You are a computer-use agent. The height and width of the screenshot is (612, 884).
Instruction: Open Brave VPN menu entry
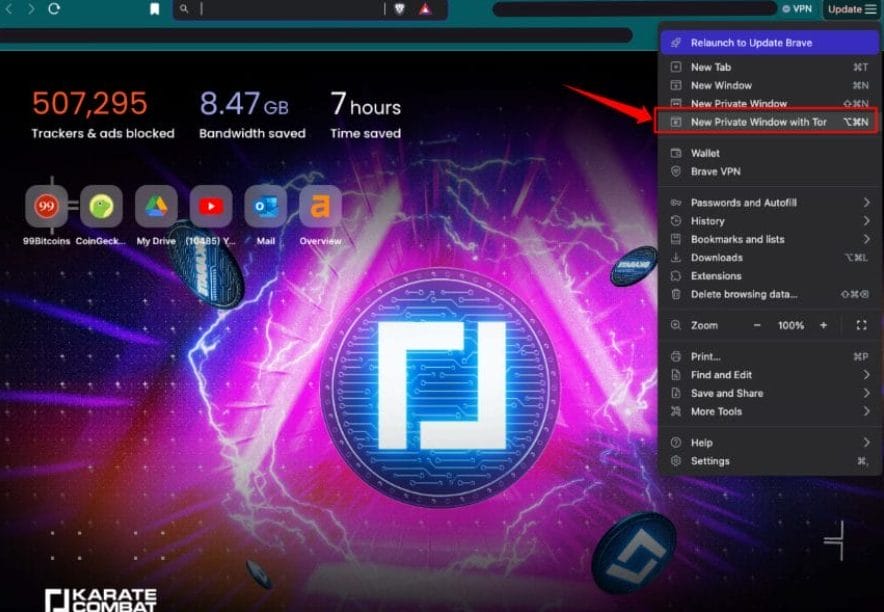pyautogui.click(x=770, y=171)
